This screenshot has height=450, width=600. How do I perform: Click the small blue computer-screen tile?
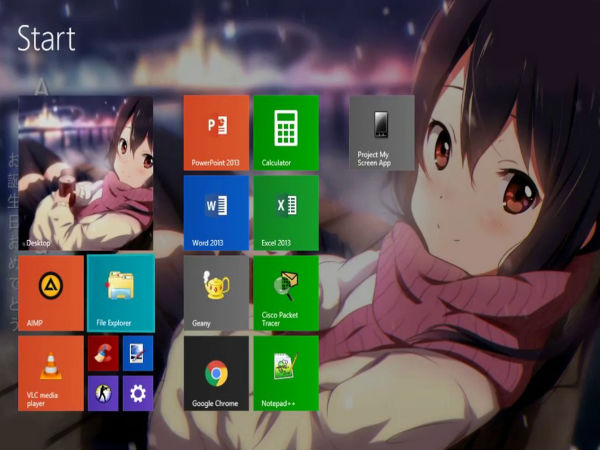[x=138, y=352]
